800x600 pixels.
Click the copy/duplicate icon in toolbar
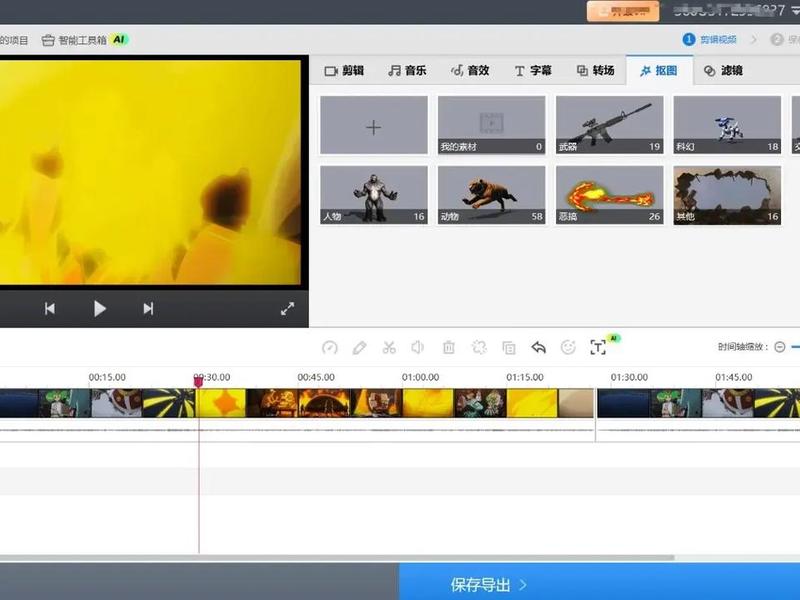point(509,347)
